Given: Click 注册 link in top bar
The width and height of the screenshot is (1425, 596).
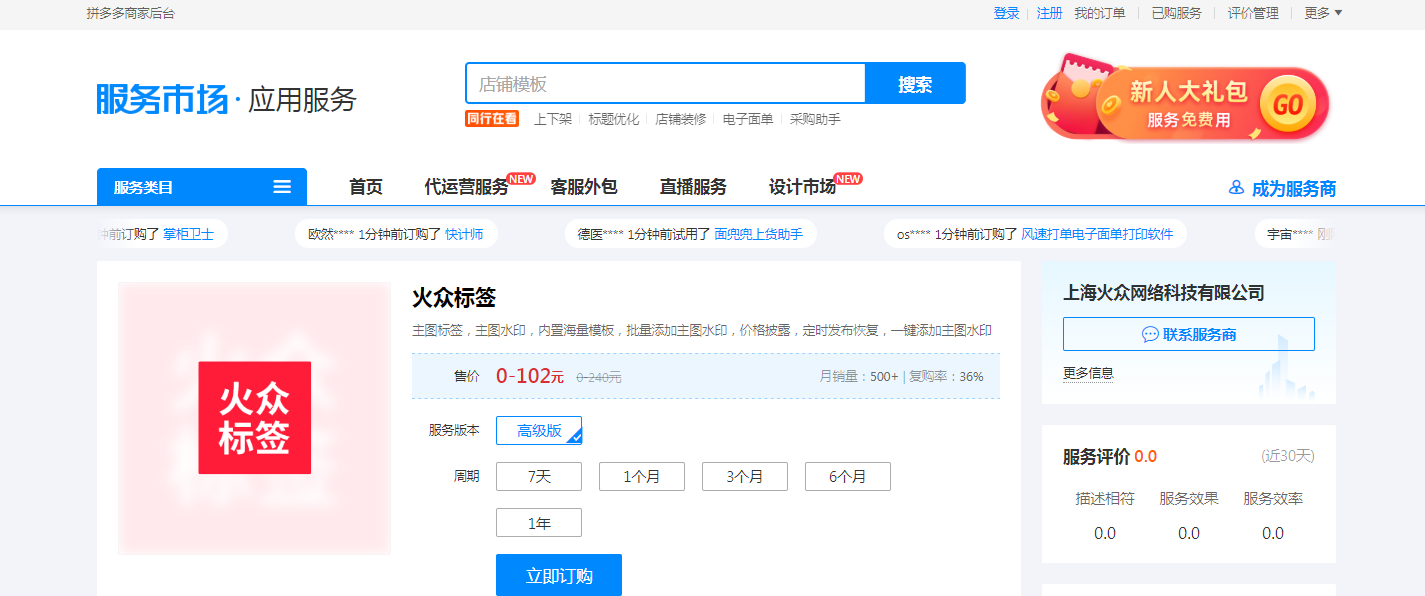Looking at the screenshot, I should [1050, 13].
